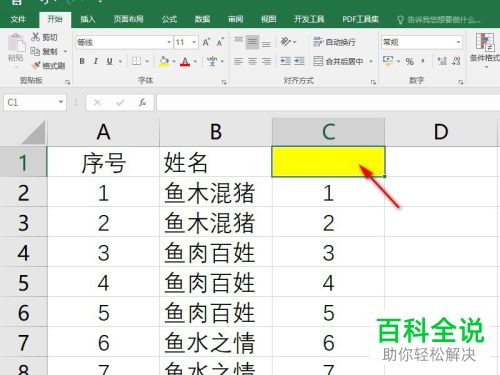Open the PDF工具集 tab
Image resolution: width=500 pixels, height=375 pixels.
pos(360,19)
